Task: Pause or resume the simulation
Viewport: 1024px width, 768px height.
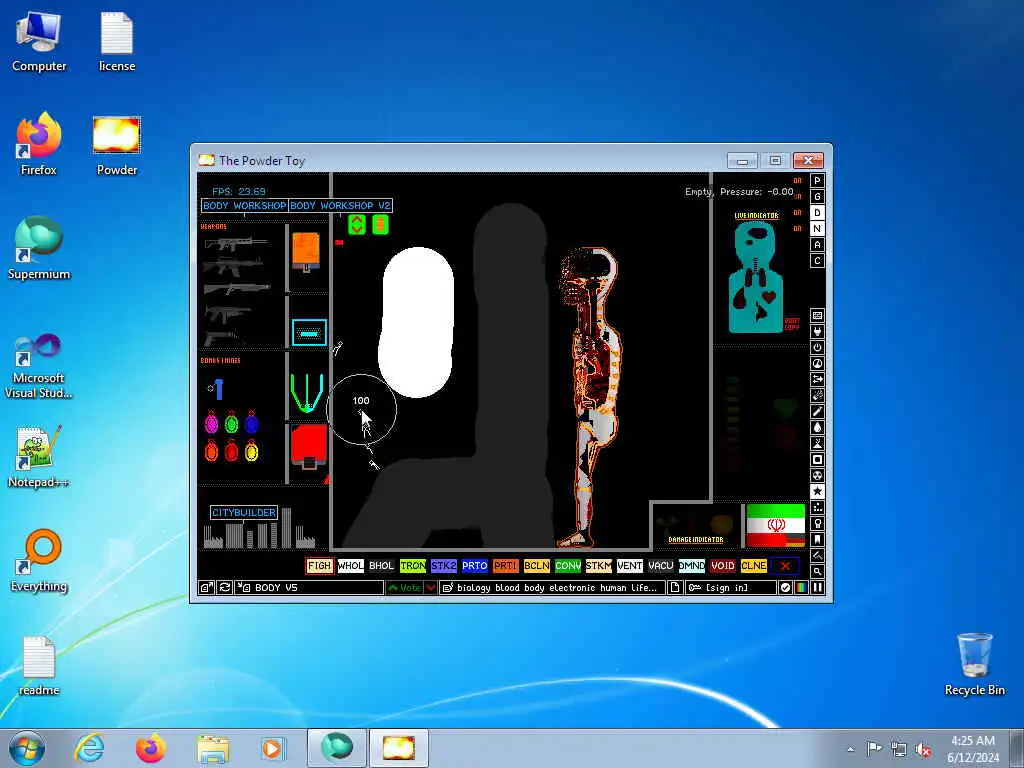Action: click(x=817, y=588)
